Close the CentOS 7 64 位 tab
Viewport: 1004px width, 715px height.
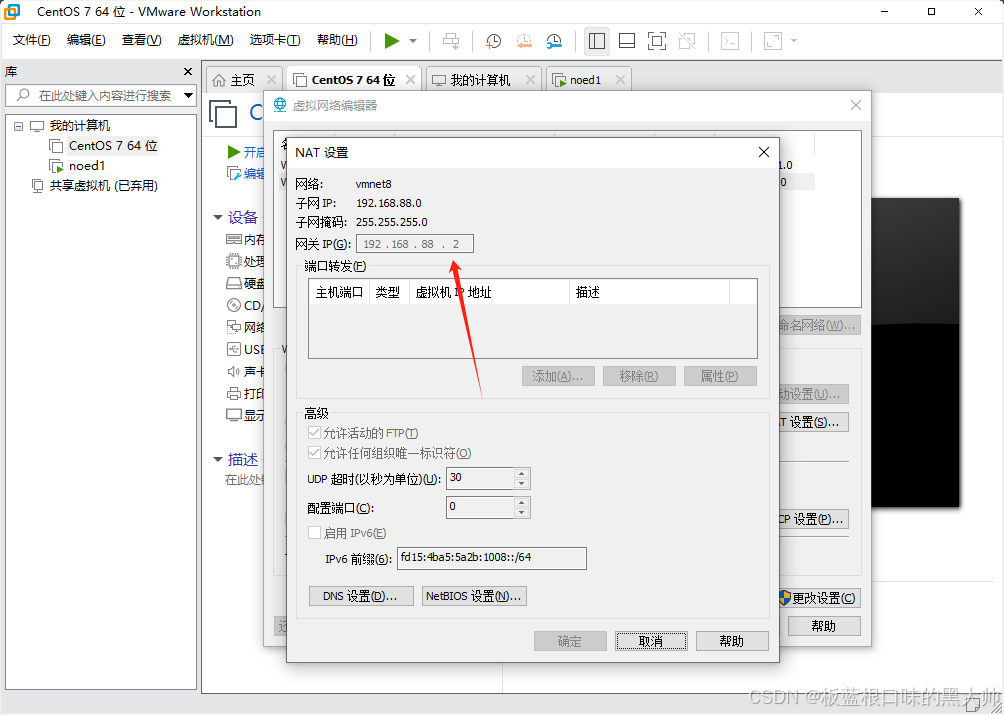(410, 80)
